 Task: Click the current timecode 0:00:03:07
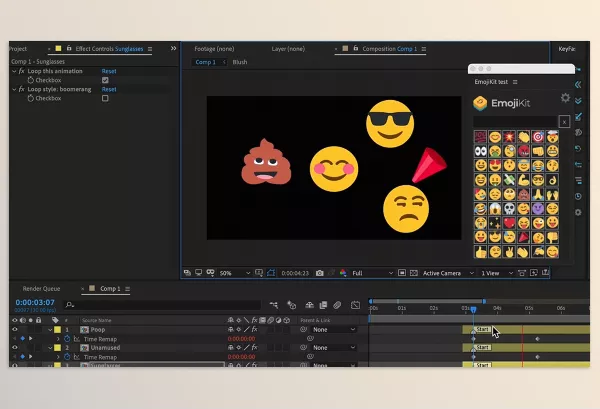(x=35, y=302)
